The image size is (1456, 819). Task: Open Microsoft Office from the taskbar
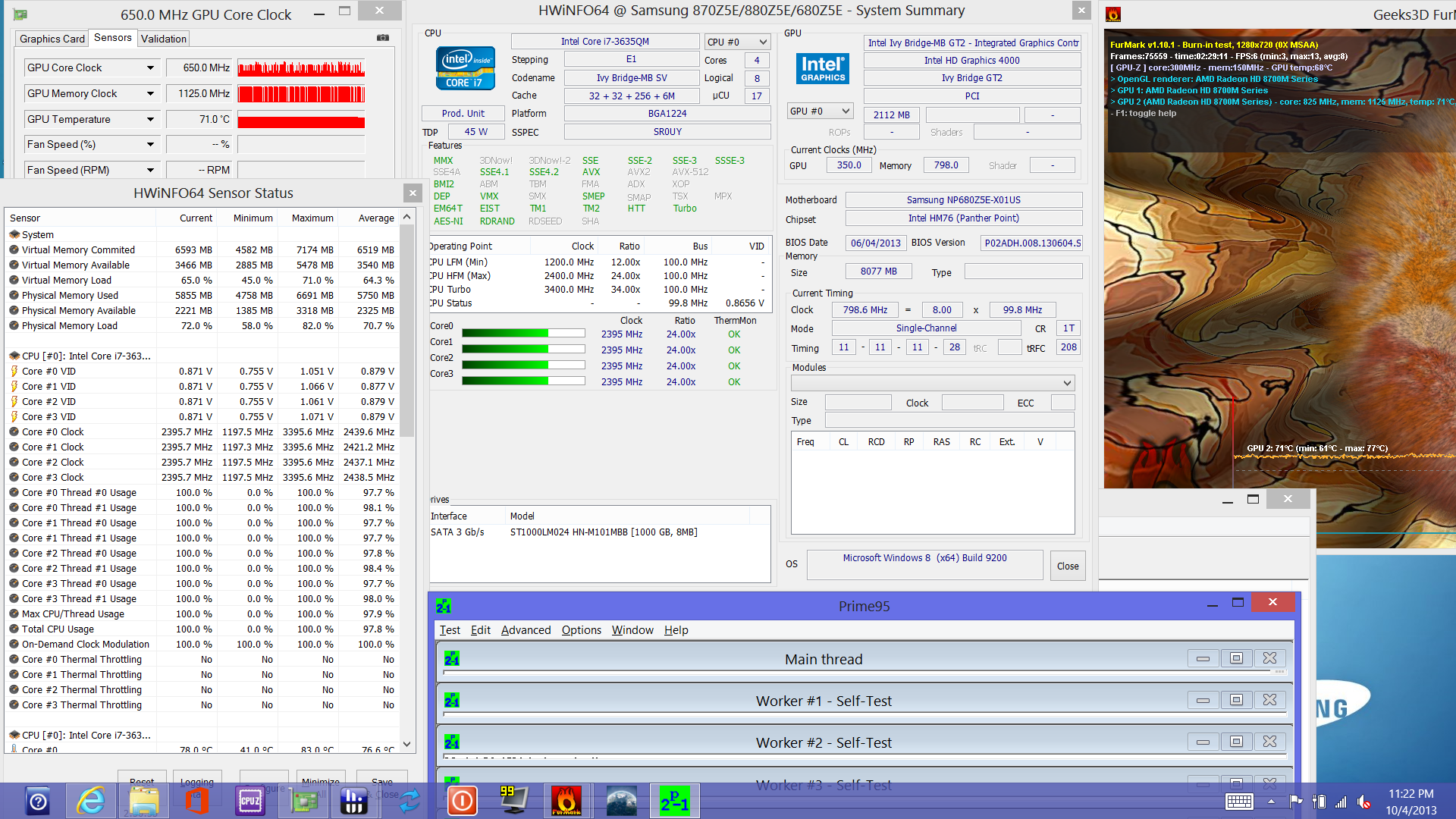click(x=196, y=801)
